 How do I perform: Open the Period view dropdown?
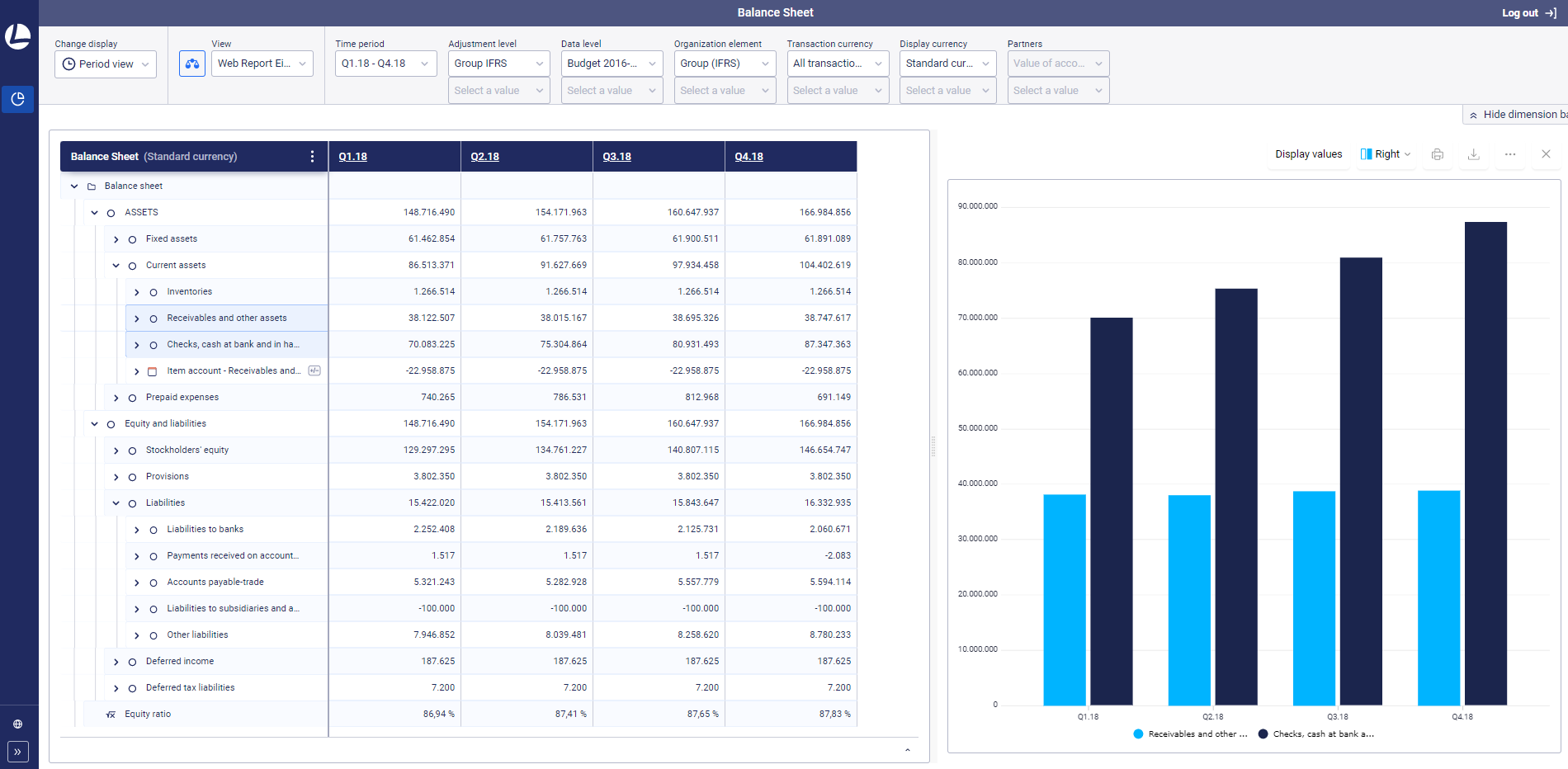point(106,64)
